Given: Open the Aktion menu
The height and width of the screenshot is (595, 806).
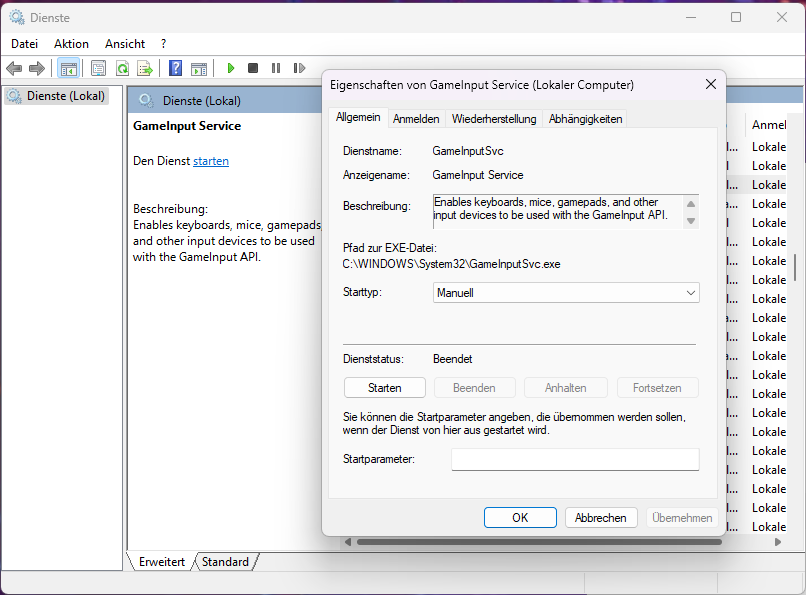Looking at the screenshot, I should coord(71,44).
